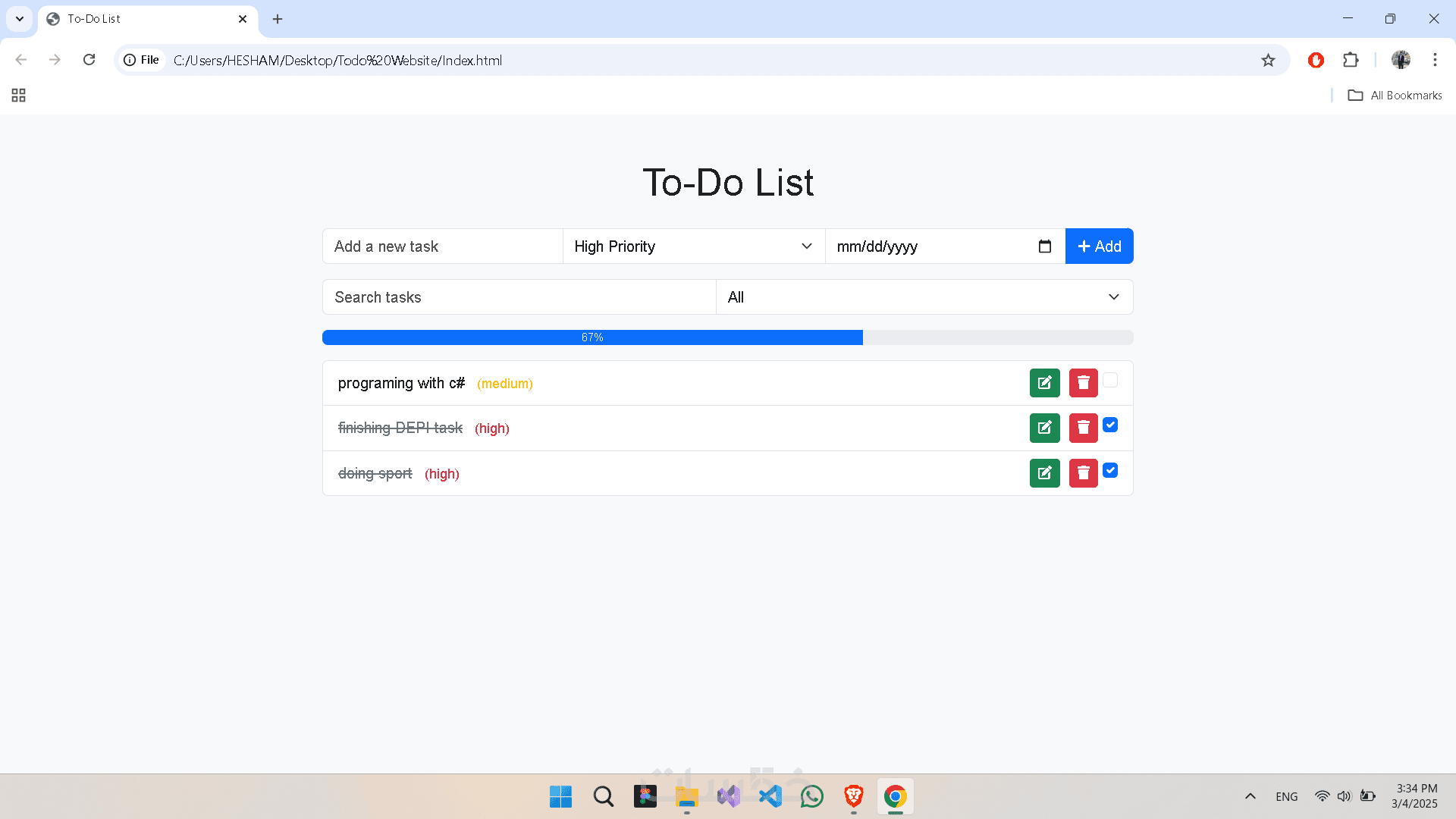The height and width of the screenshot is (819, 1456).
Task: Delete the 'programing with c#' task
Action: pyautogui.click(x=1083, y=383)
